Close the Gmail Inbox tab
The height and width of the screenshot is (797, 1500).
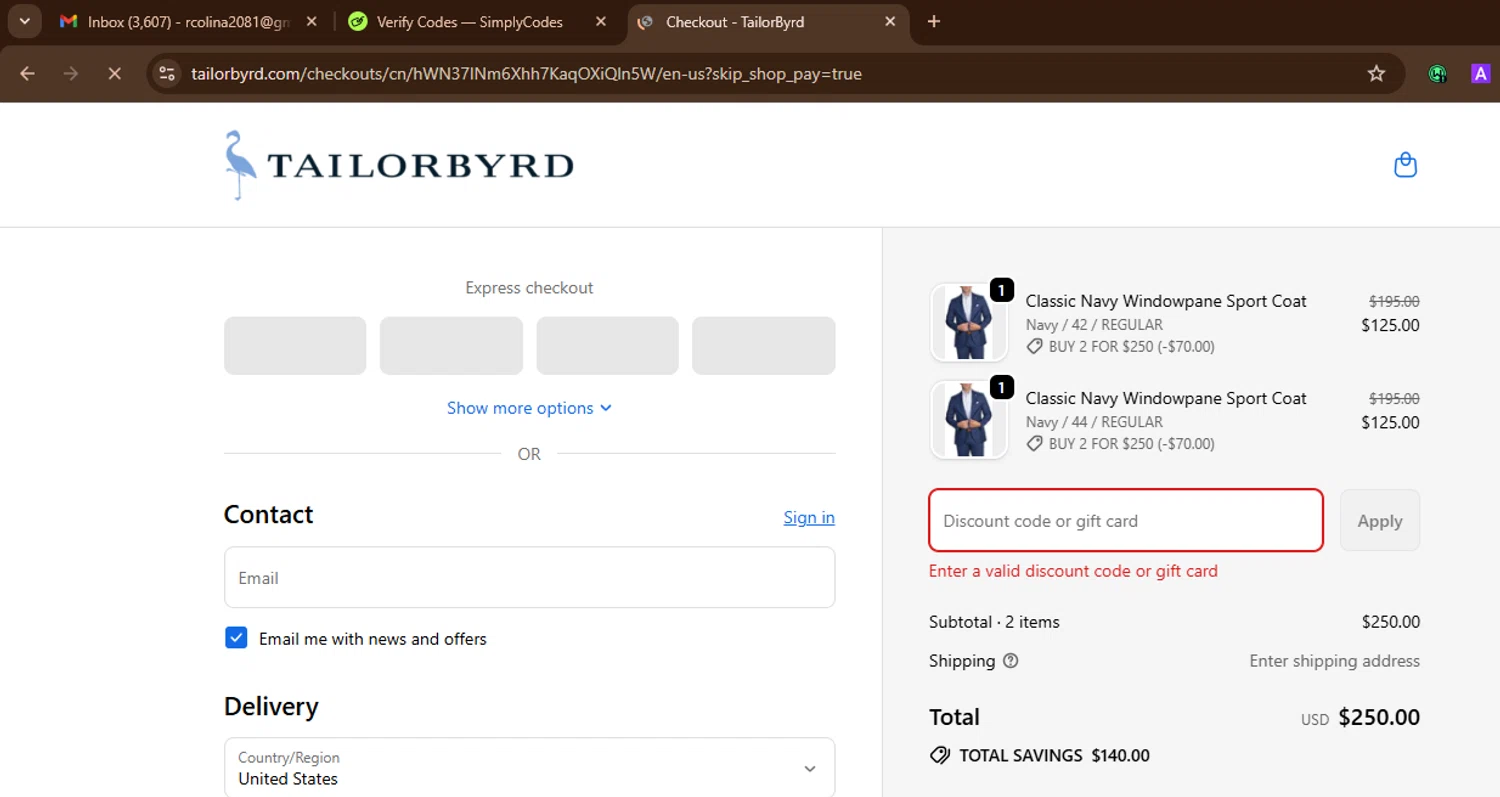point(312,21)
